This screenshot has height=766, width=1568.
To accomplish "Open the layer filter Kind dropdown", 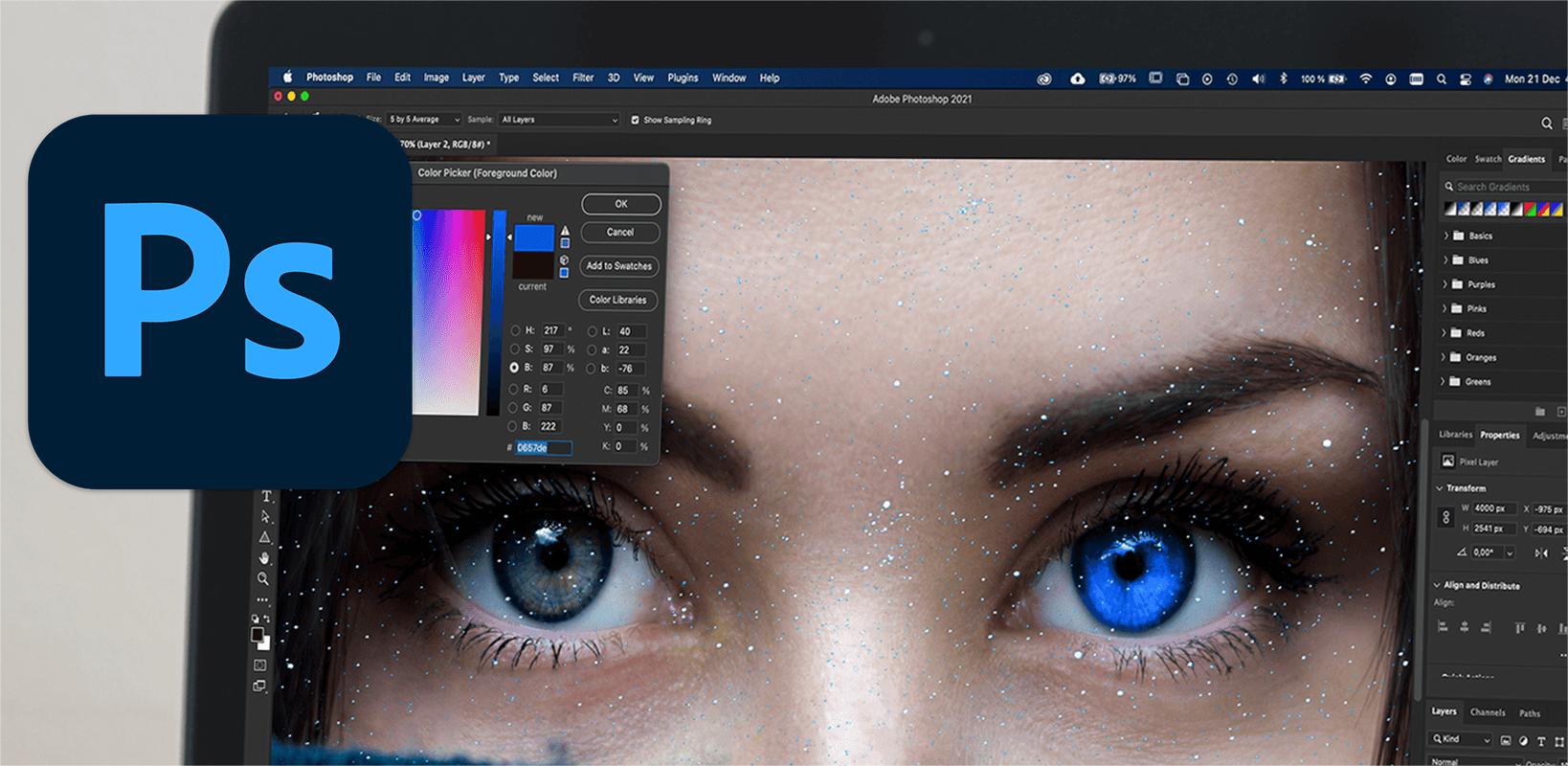I will [1460, 739].
